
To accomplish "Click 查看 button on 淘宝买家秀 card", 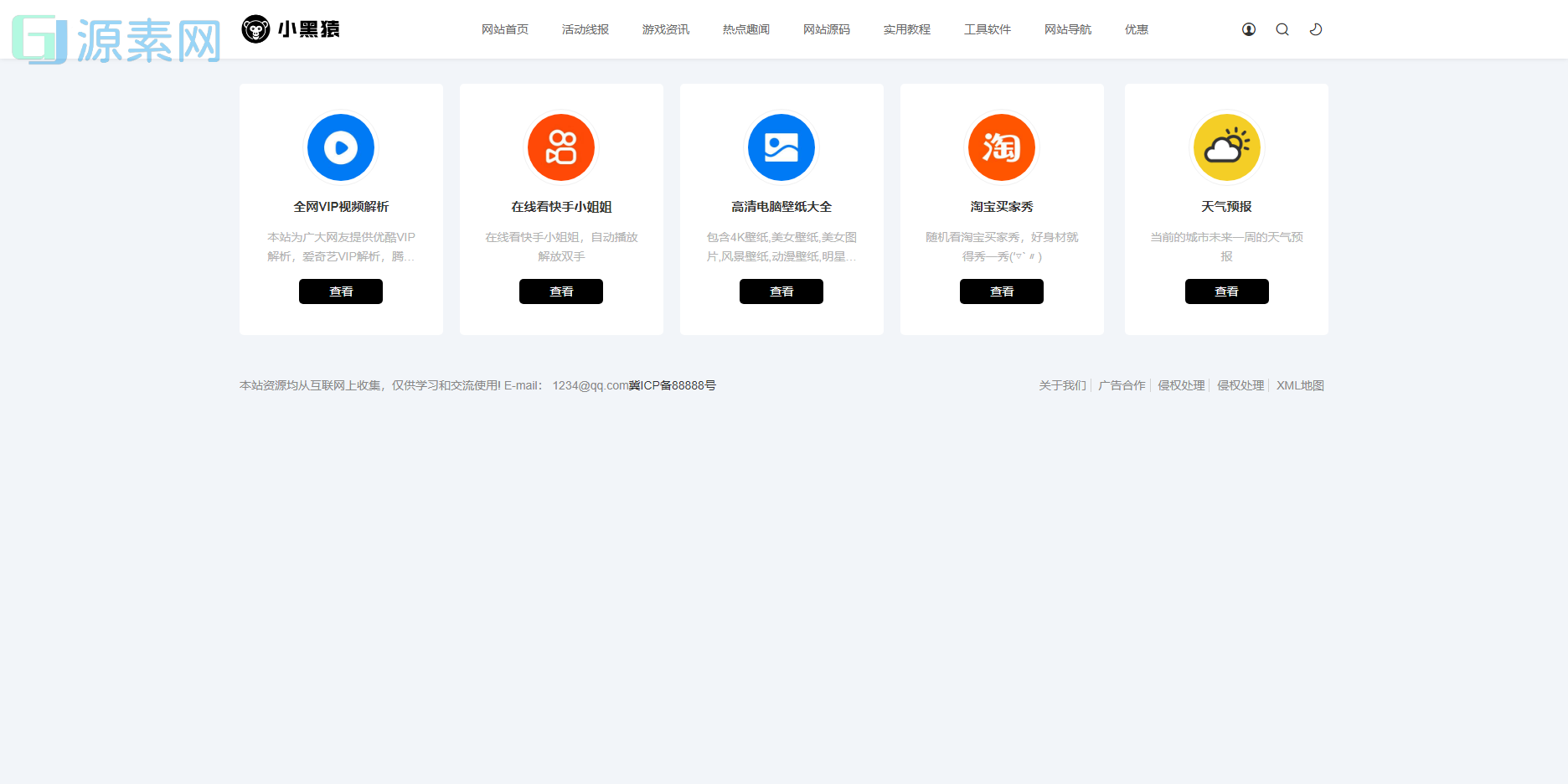I will pyautogui.click(x=1001, y=291).
